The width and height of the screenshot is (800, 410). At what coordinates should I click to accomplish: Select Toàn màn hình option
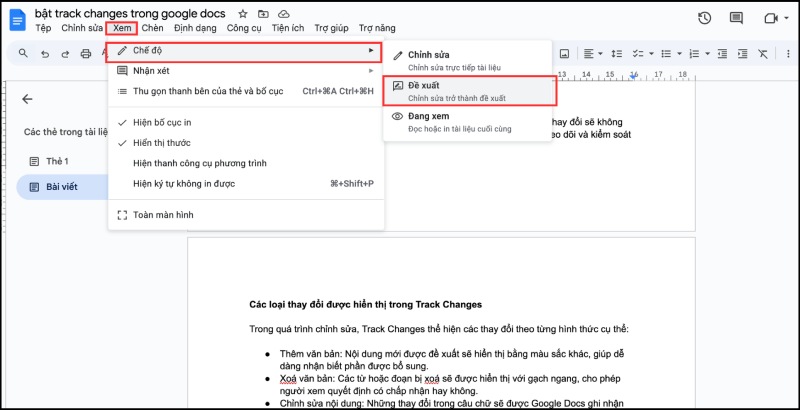tap(245, 215)
